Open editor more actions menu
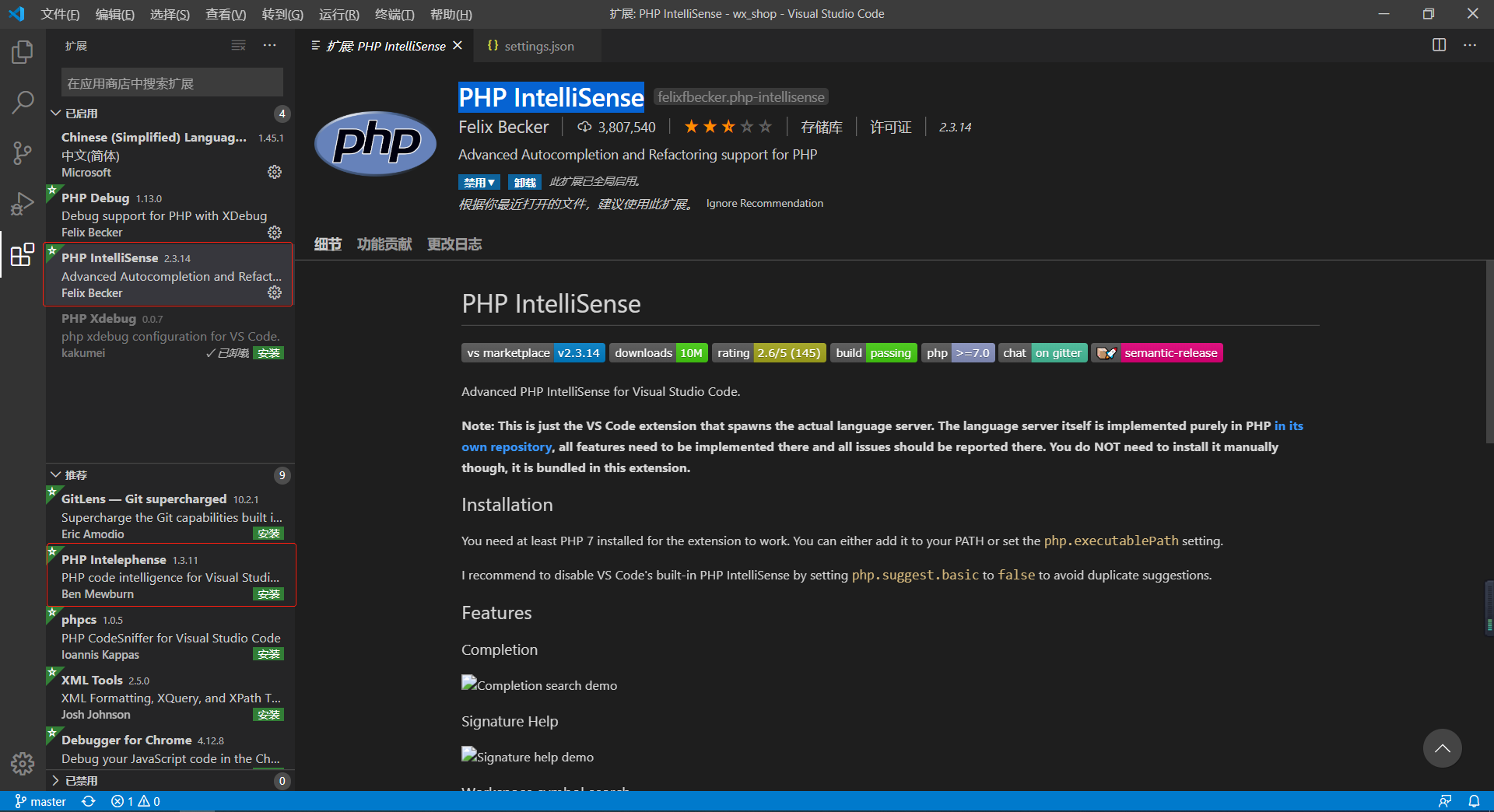The width and height of the screenshot is (1494, 812). pos(1469,45)
